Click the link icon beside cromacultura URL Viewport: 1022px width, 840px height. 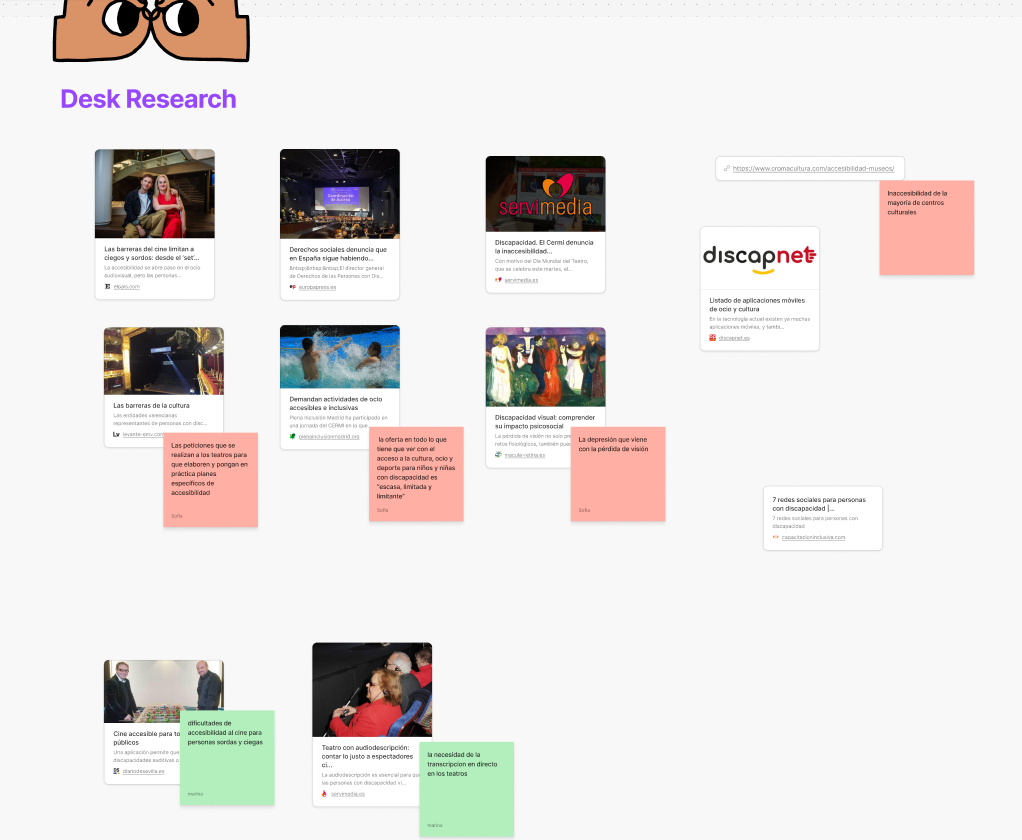coord(726,168)
